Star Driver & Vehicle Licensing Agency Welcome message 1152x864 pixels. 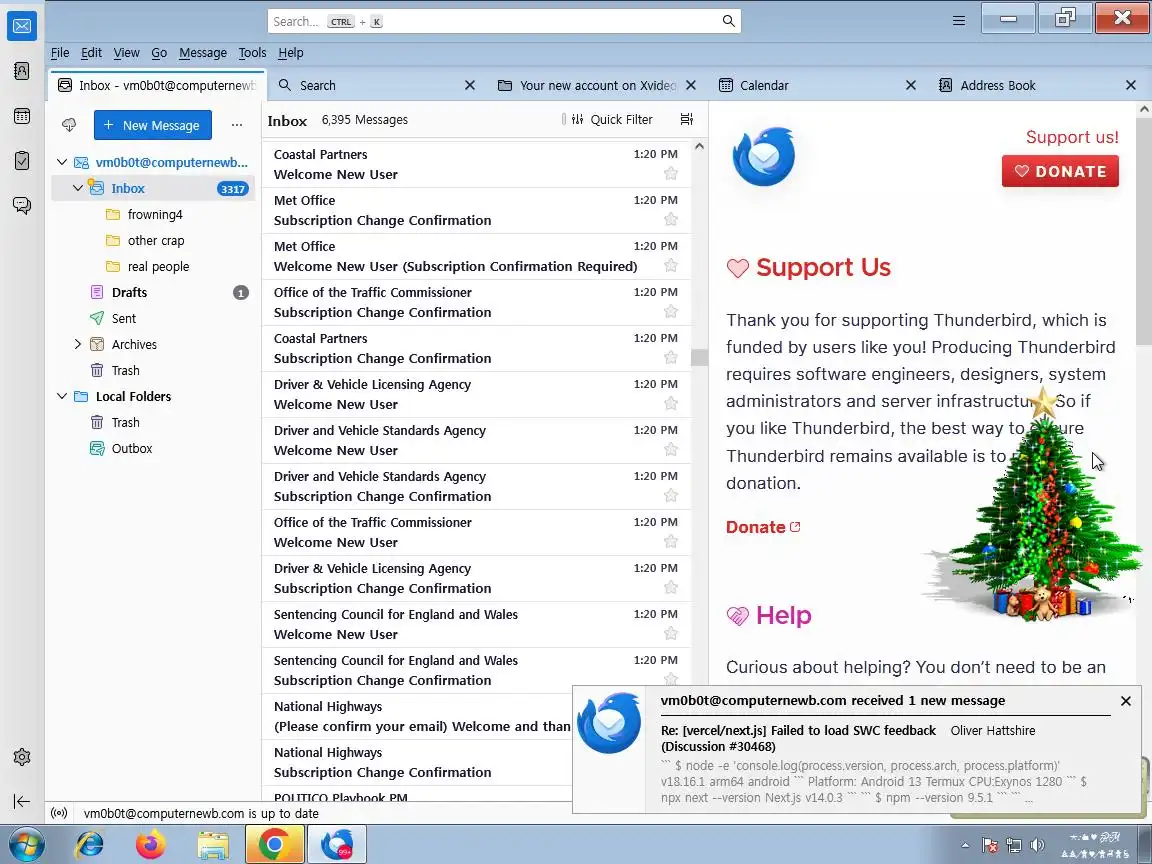[x=671, y=403]
